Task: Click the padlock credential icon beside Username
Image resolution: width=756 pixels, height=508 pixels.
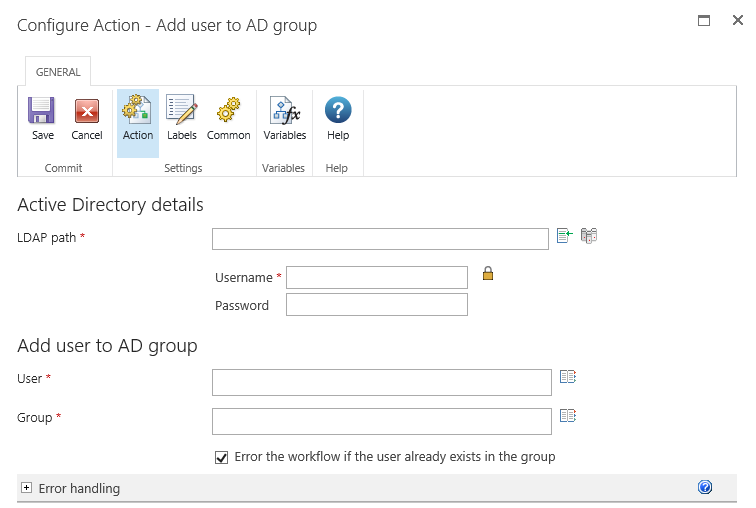Action: pyautogui.click(x=488, y=273)
